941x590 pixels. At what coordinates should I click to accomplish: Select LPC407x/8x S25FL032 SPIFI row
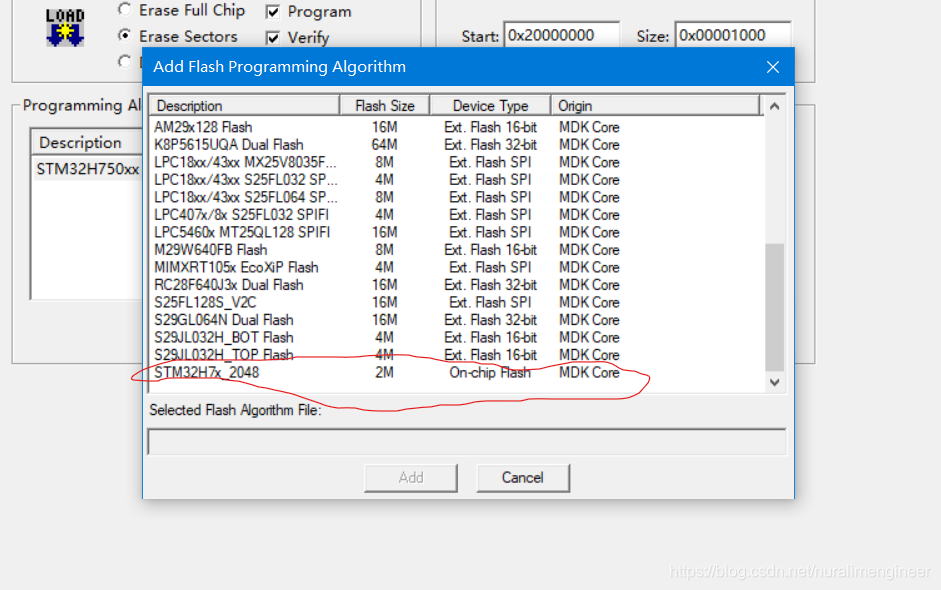tap(457, 215)
